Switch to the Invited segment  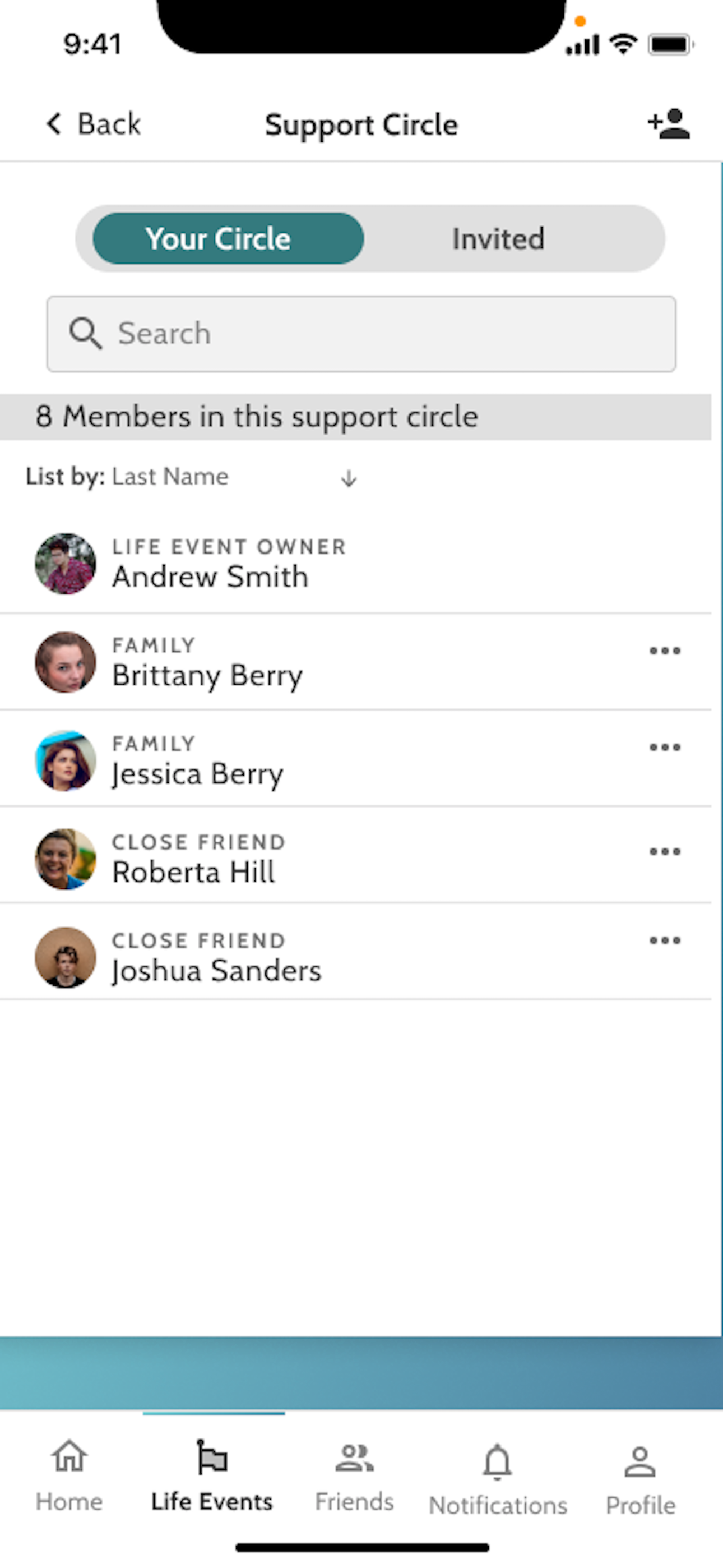point(498,238)
